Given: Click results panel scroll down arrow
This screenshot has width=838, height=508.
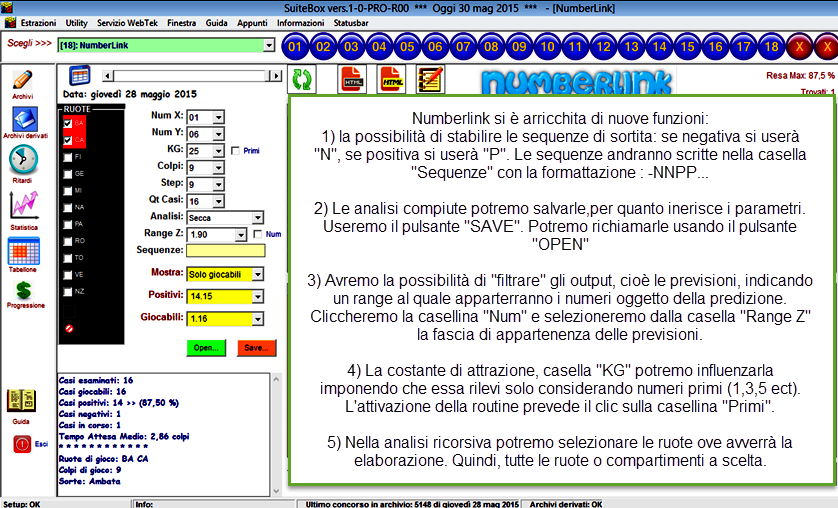Looking at the screenshot, I should point(276,491).
